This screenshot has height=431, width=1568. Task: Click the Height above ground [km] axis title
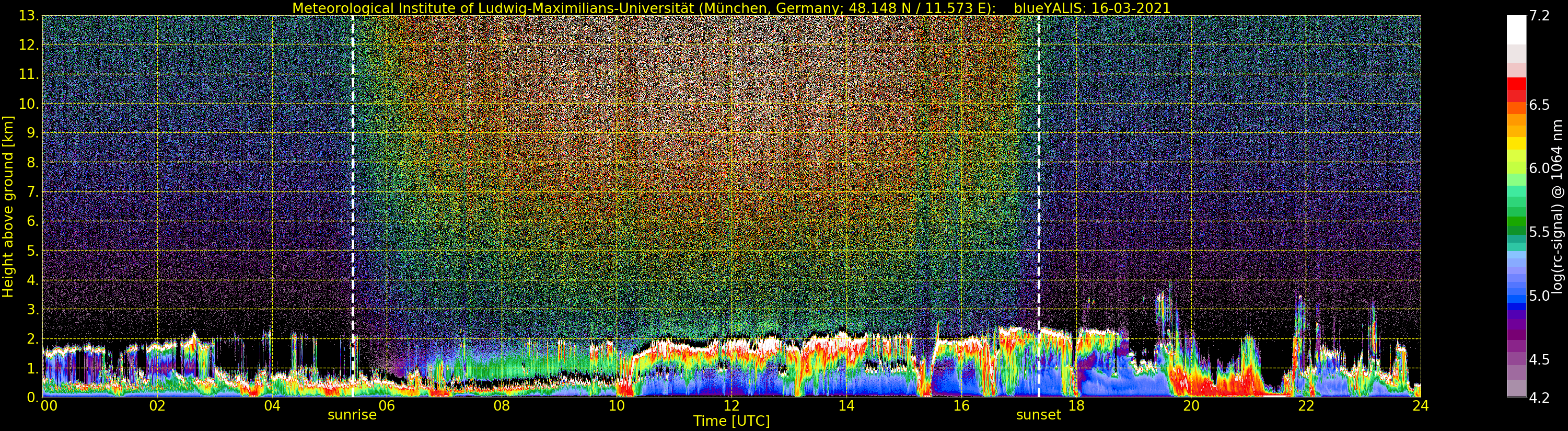pos(8,206)
